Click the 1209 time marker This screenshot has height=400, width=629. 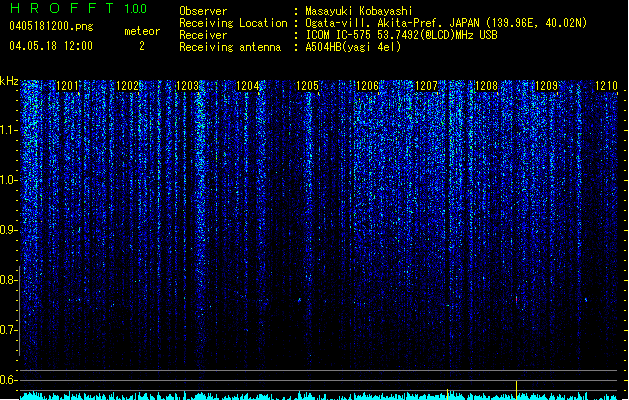546,86
